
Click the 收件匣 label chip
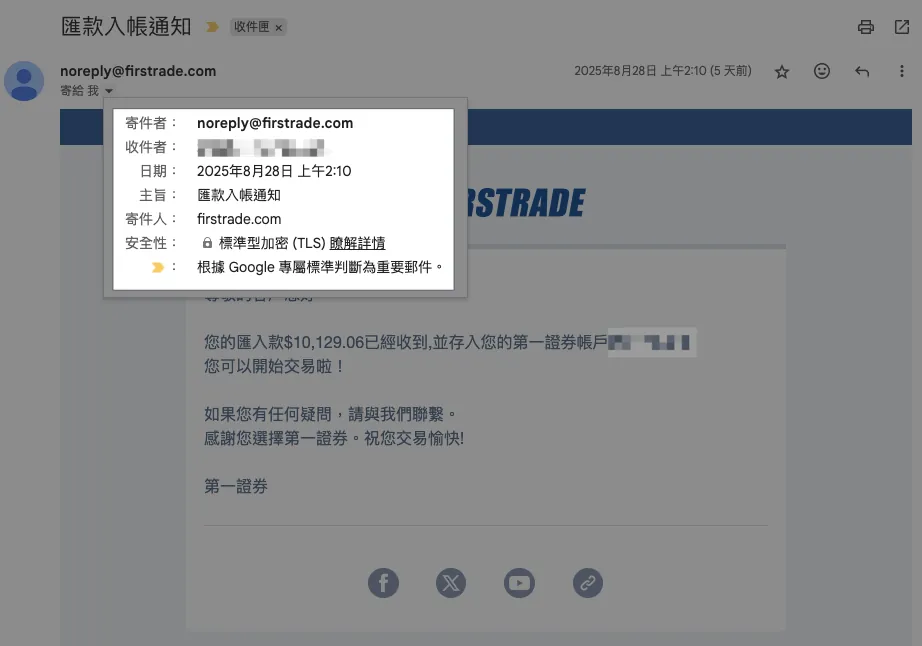coord(251,27)
